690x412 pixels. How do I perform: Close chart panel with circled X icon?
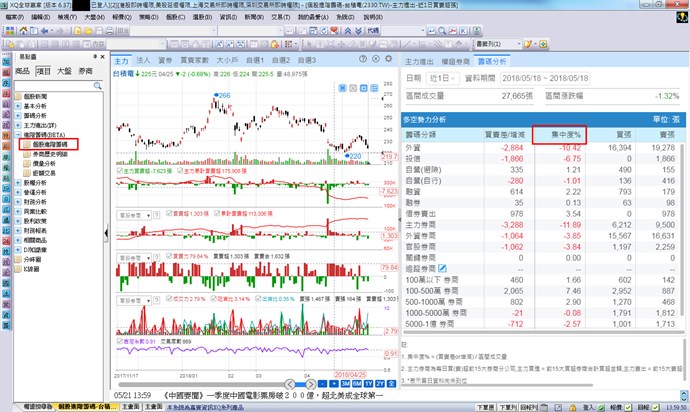[x=376, y=59]
